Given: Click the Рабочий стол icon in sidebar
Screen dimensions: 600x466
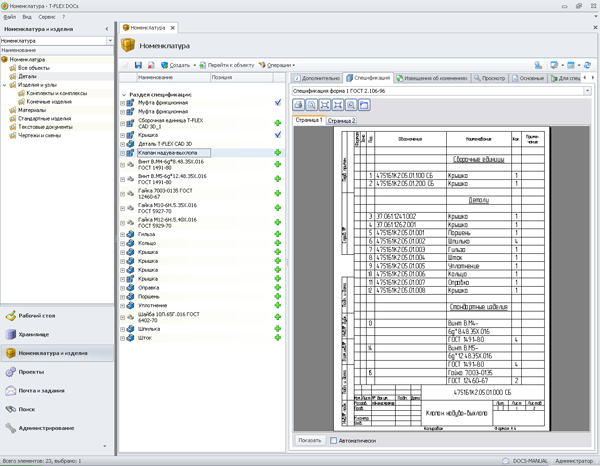Looking at the screenshot, I should click(x=11, y=316).
